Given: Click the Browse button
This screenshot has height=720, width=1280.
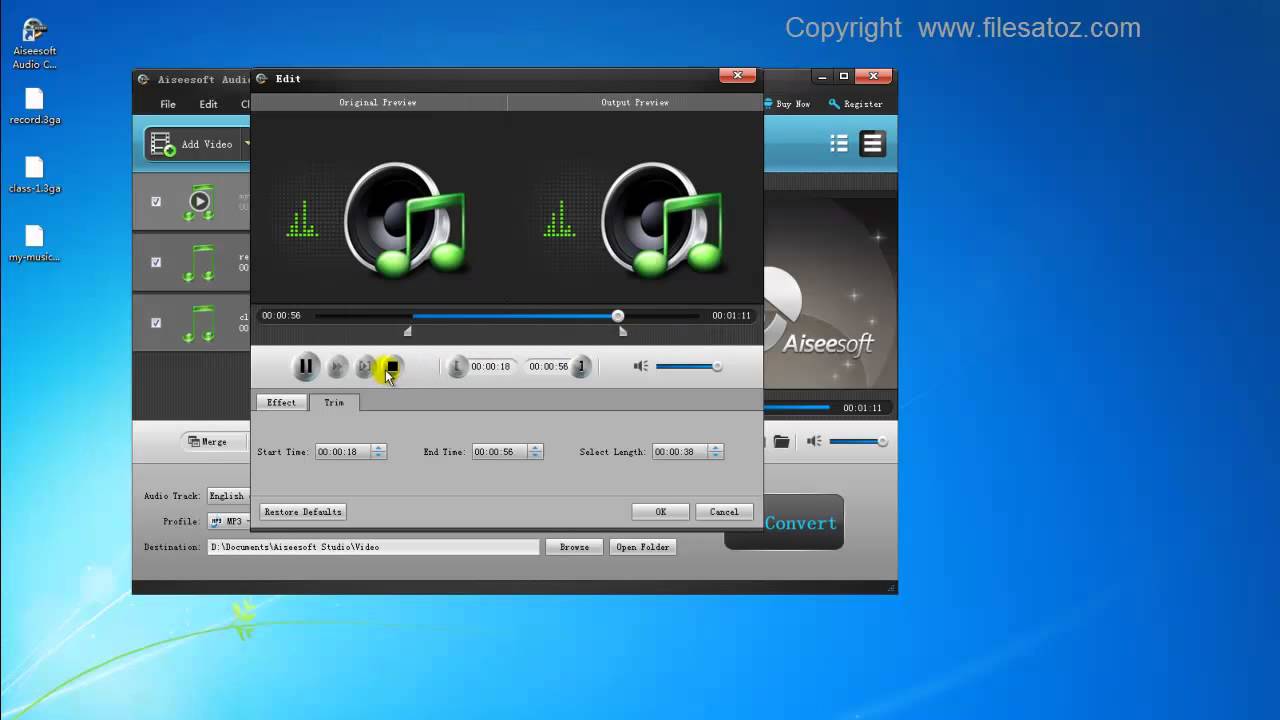Looking at the screenshot, I should [574, 547].
